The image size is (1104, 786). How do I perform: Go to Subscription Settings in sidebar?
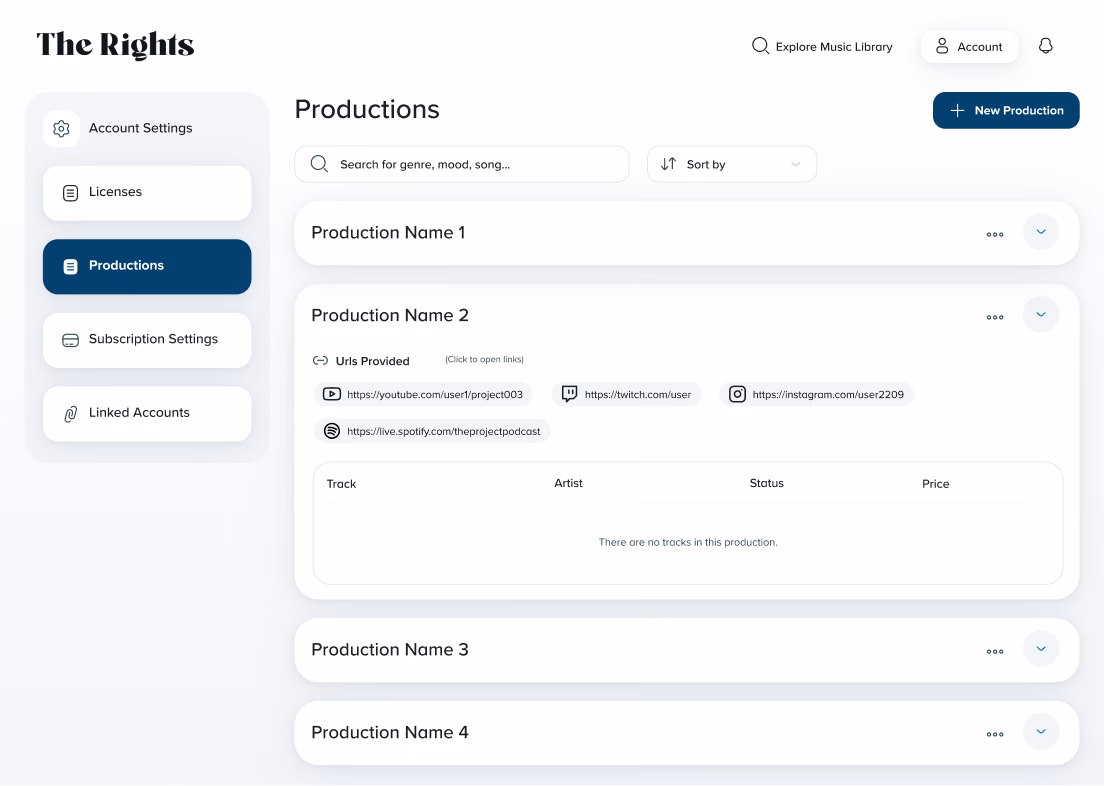click(147, 339)
